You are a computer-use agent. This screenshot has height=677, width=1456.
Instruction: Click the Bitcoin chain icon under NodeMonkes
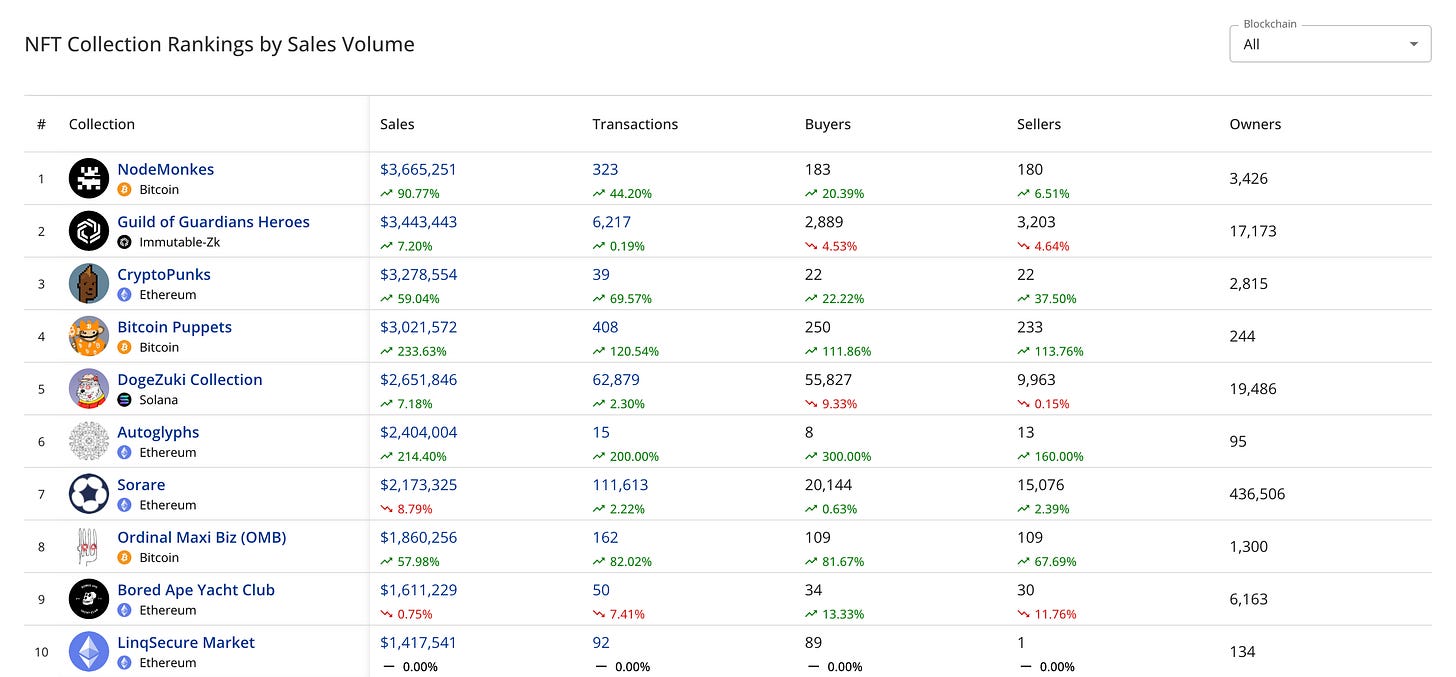tap(125, 190)
